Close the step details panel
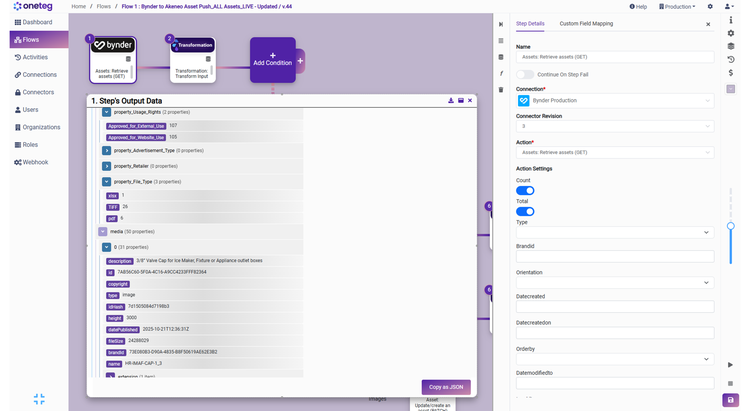The height and width of the screenshot is (411, 750). click(x=708, y=24)
